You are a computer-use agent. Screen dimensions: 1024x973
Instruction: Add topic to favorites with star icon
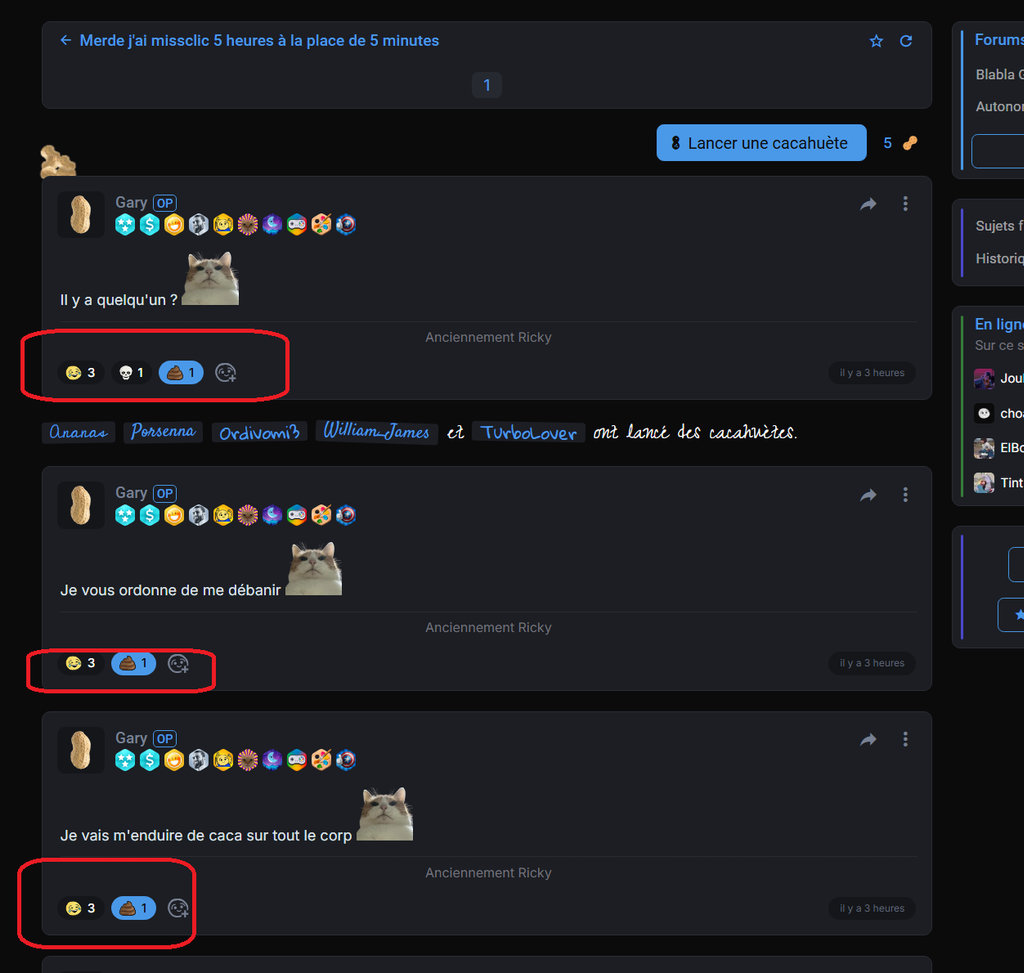pos(876,41)
